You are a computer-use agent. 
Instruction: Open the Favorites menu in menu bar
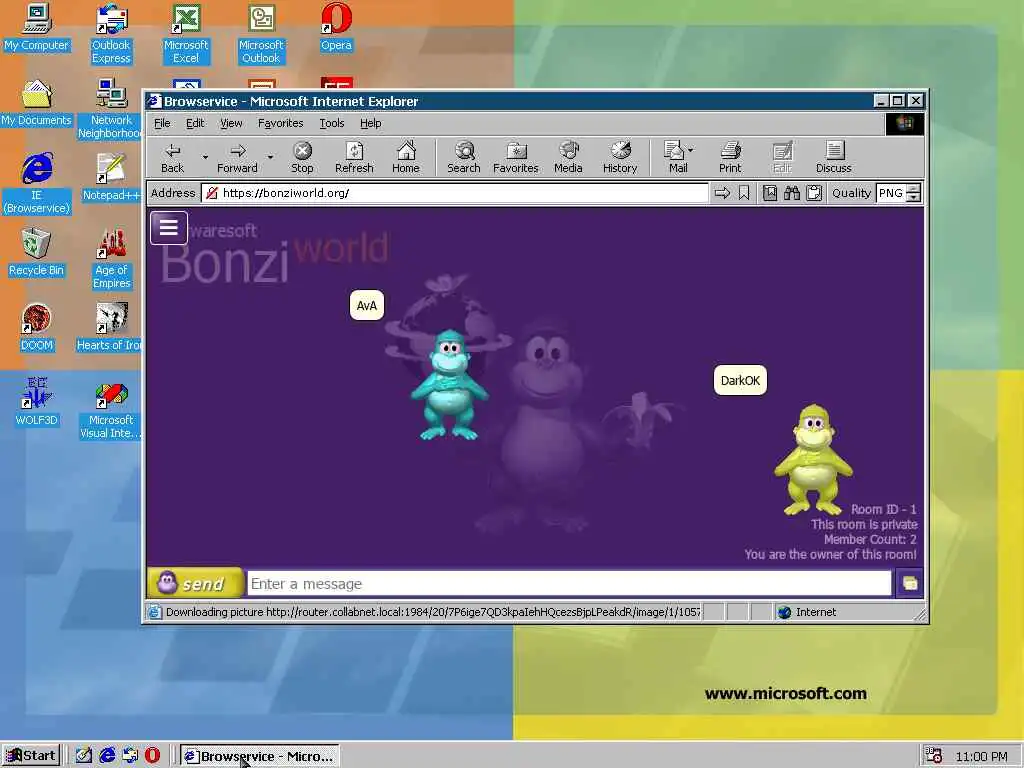(x=281, y=123)
